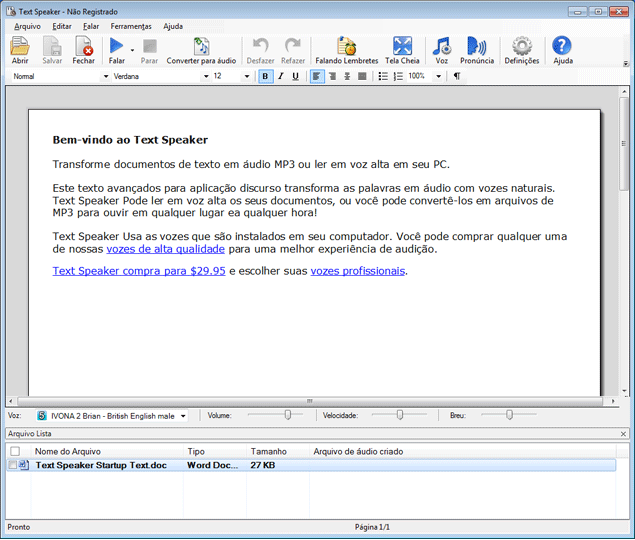The width and height of the screenshot is (635, 540).
Task: Switch to Tela Cheia full screen
Action: pyautogui.click(x=402, y=47)
